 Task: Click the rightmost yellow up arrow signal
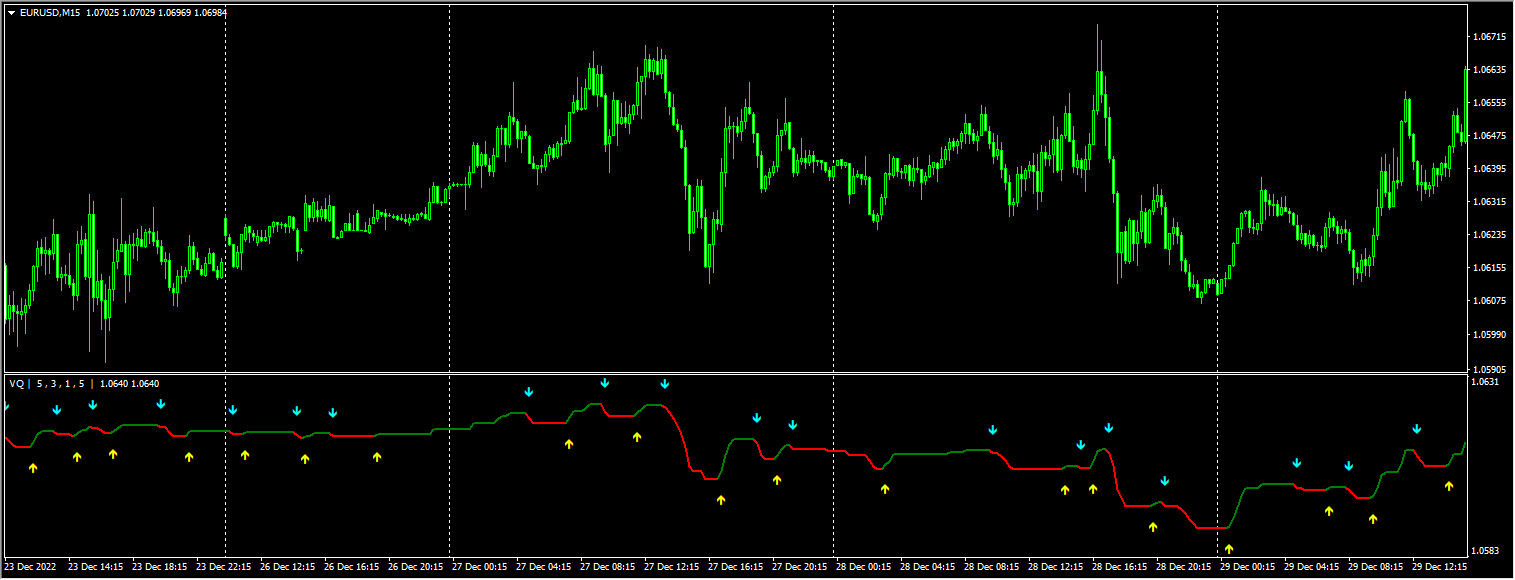1449,486
